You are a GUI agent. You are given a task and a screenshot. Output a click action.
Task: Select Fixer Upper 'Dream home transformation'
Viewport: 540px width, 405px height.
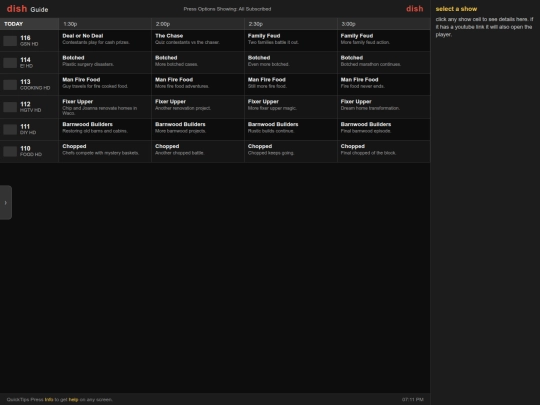click(384, 107)
